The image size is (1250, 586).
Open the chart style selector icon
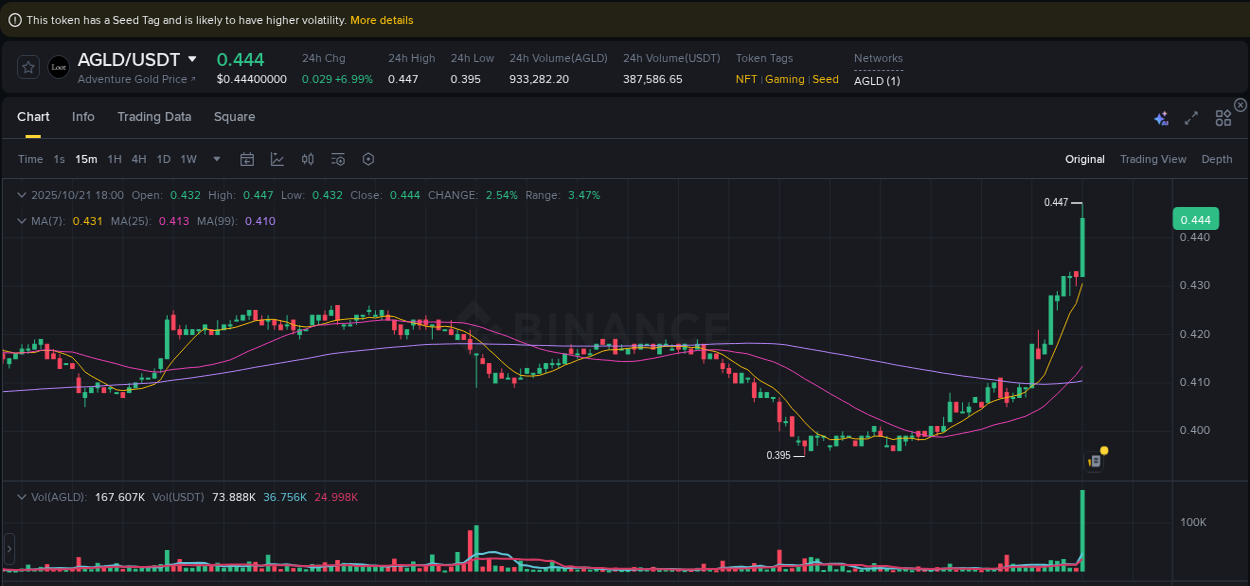click(277, 159)
